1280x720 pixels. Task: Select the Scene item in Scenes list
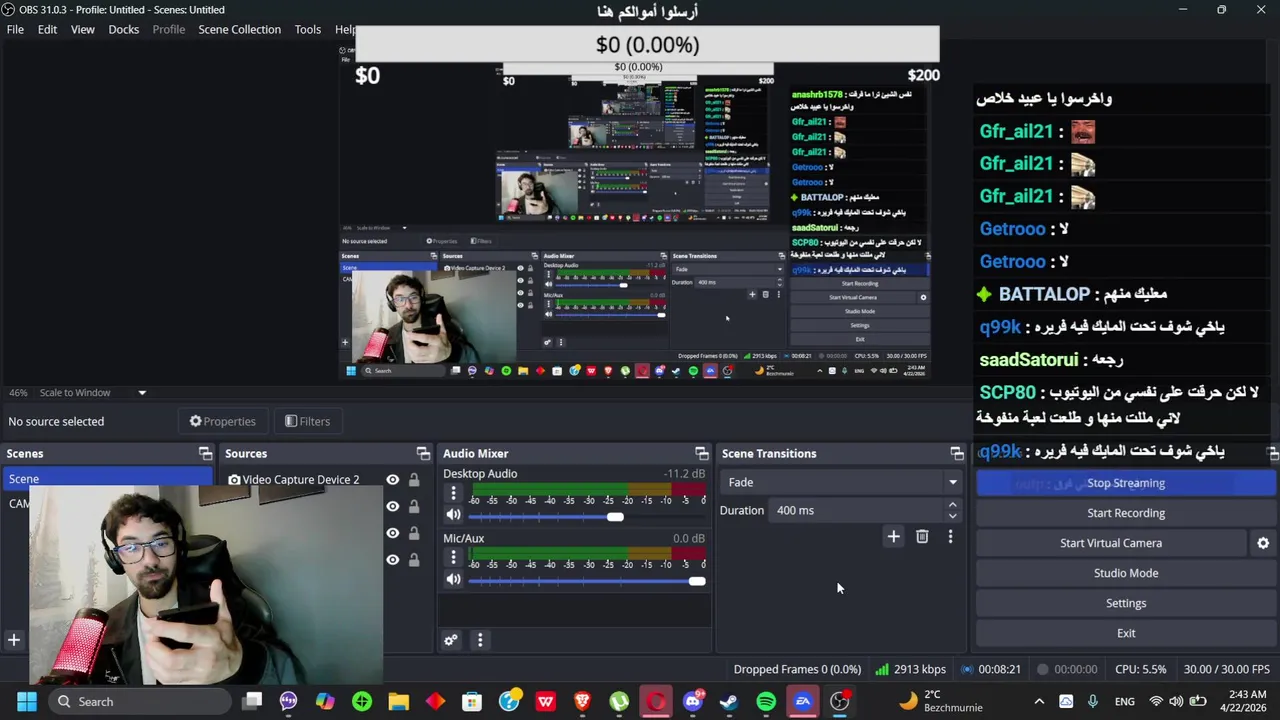pyautogui.click(x=107, y=479)
